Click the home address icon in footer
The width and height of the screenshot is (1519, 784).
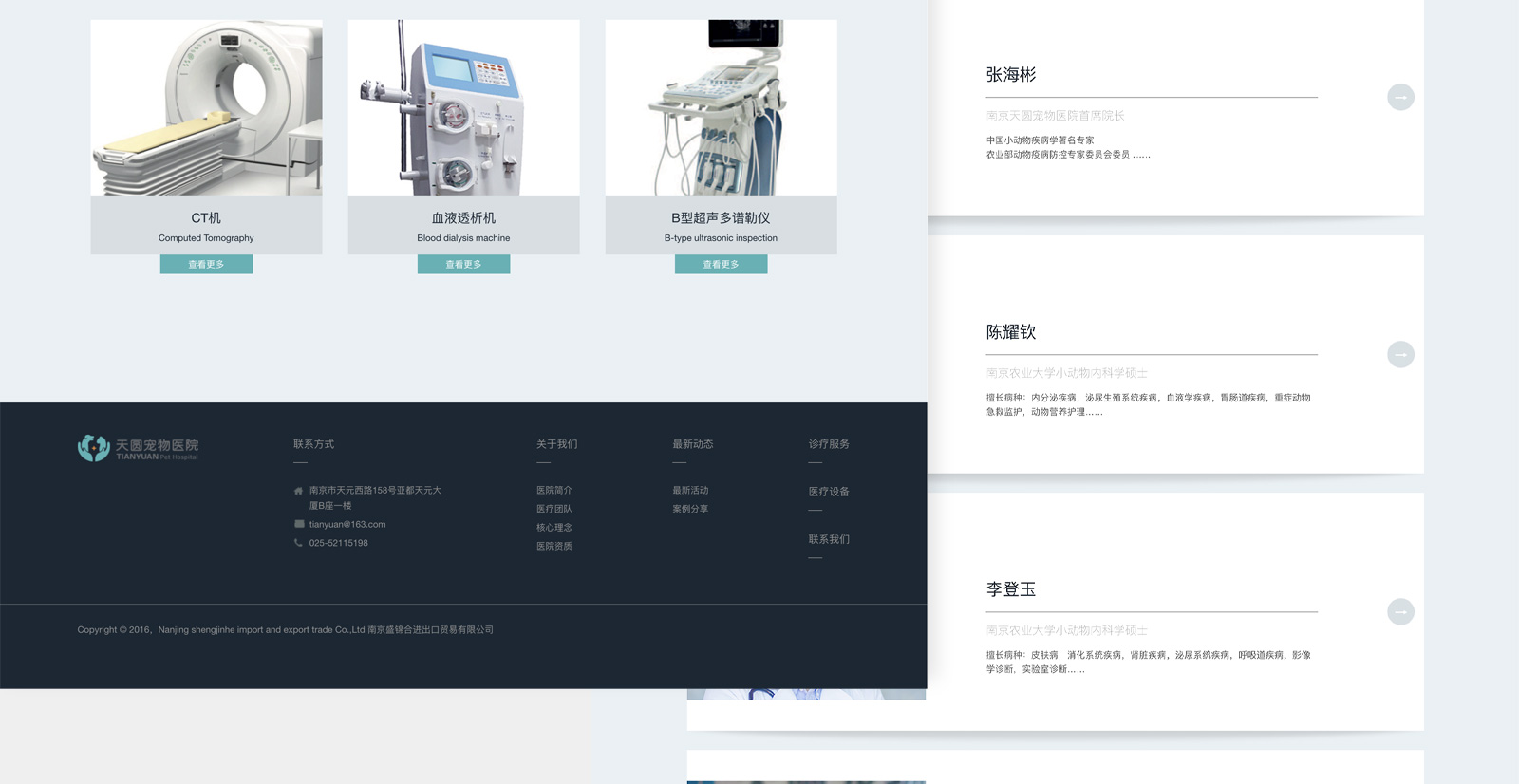pos(298,491)
